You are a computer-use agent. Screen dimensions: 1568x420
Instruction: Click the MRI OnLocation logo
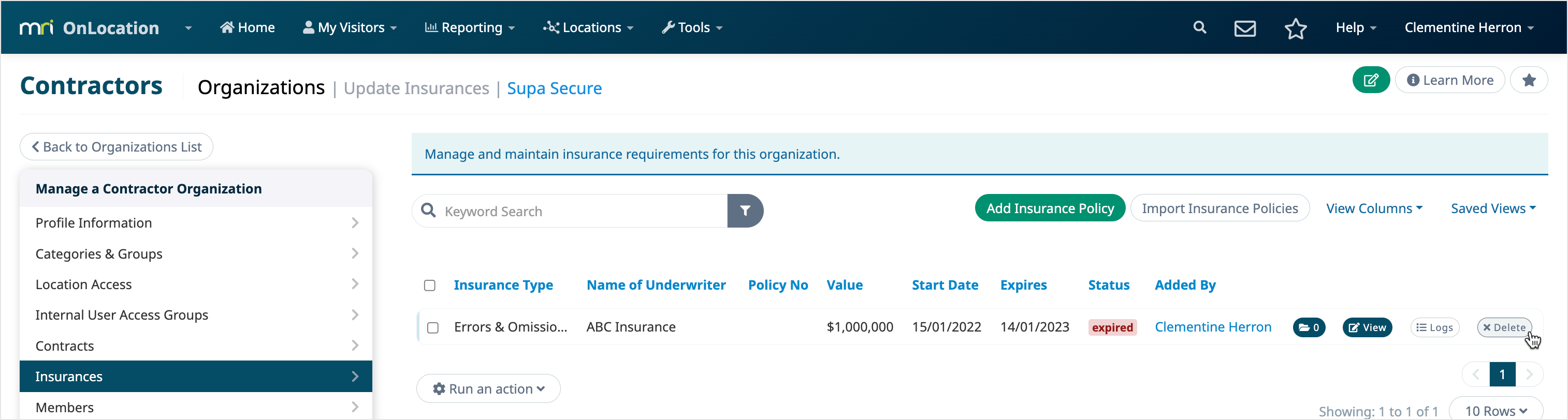(x=90, y=27)
